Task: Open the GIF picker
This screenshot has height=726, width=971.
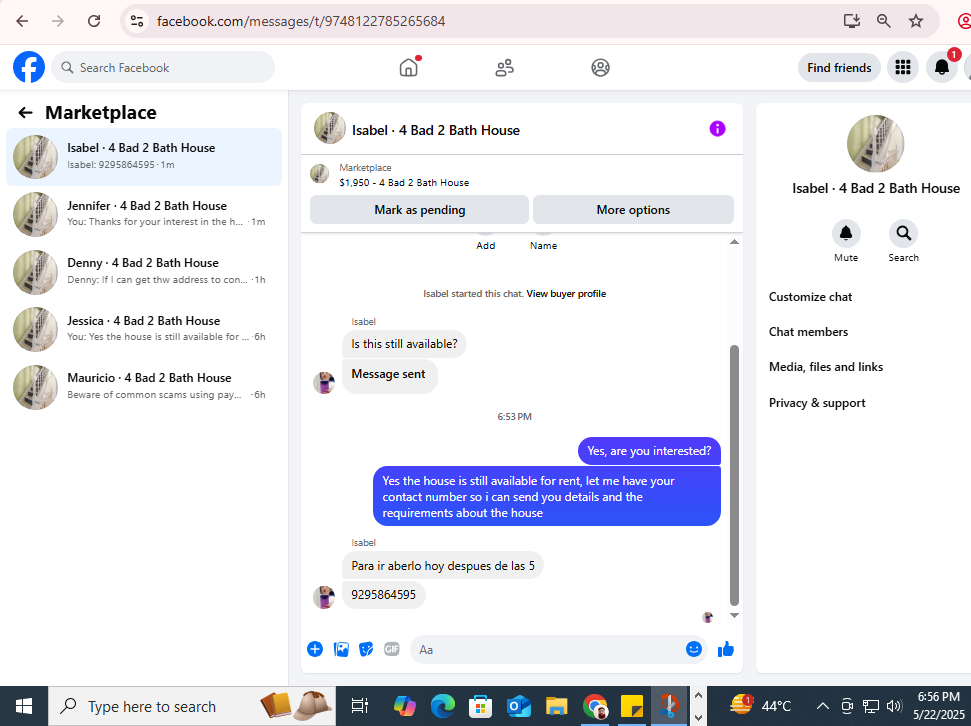Action: 391,649
